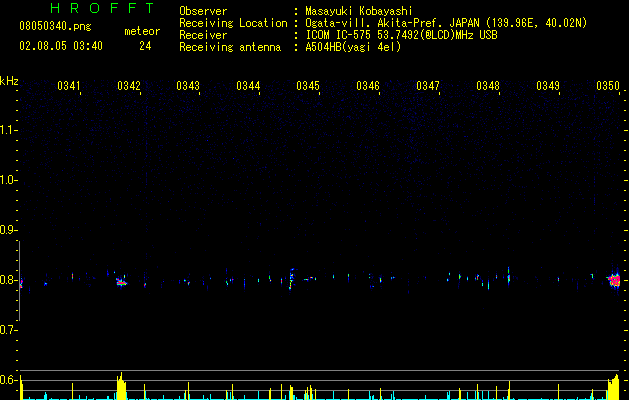Click the 0.6 kHz frequency label

(8, 380)
